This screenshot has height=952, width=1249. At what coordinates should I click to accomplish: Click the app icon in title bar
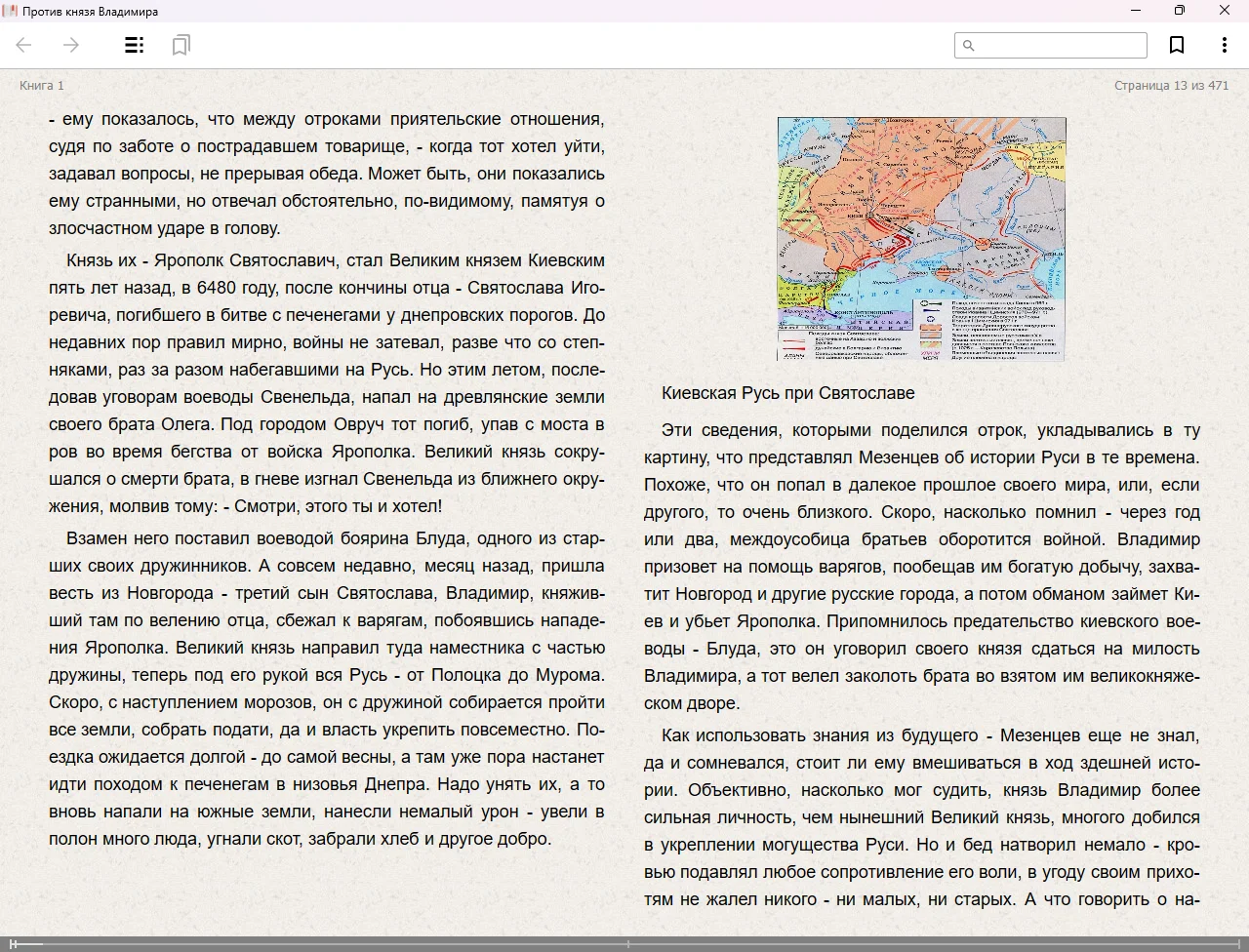pyautogui.click(x=11, y=11)
